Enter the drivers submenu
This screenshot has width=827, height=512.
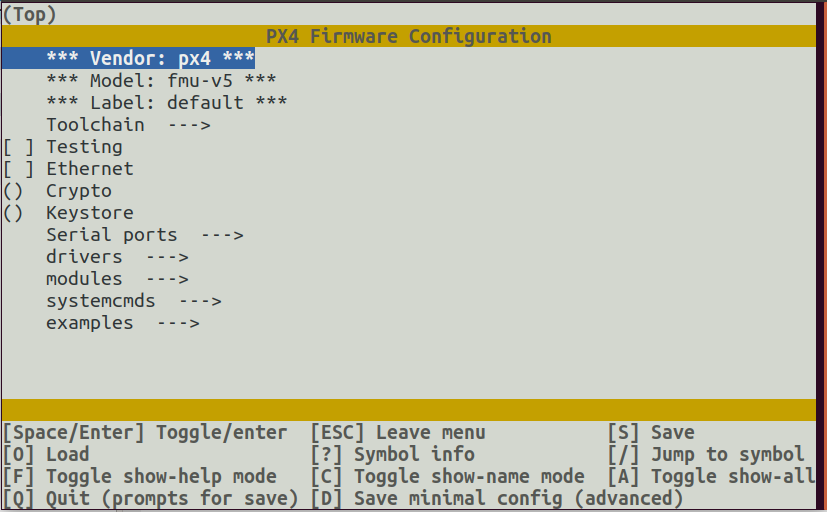tap(117, 257)
